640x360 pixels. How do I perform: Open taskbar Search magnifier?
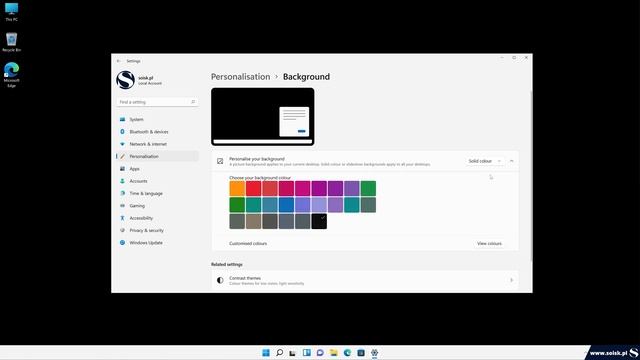click(280, 353)
